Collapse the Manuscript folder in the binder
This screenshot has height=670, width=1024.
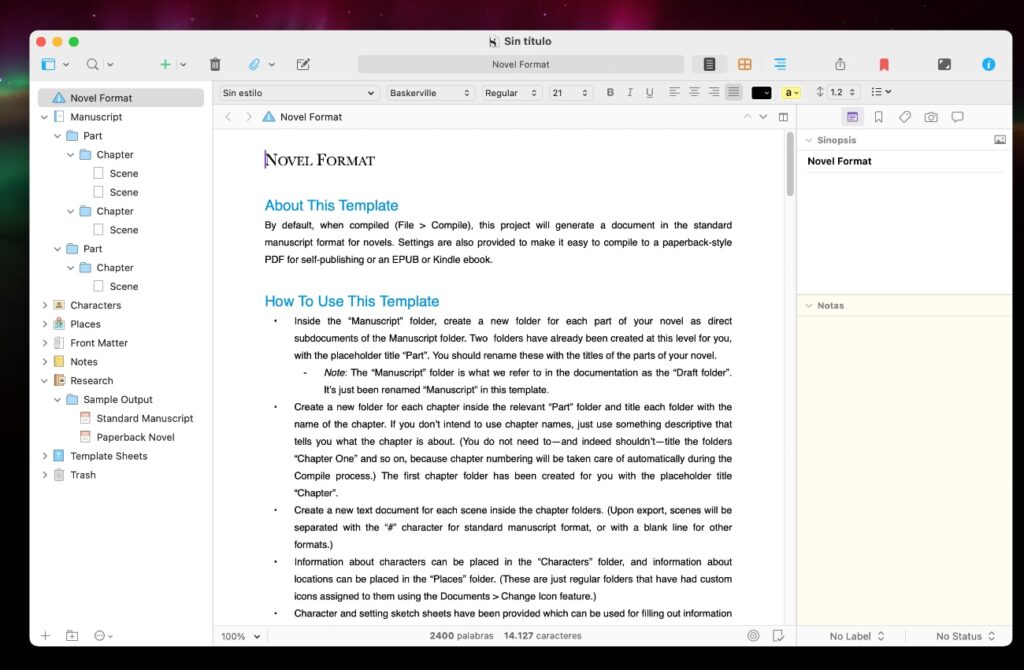[x=44, y=116]
